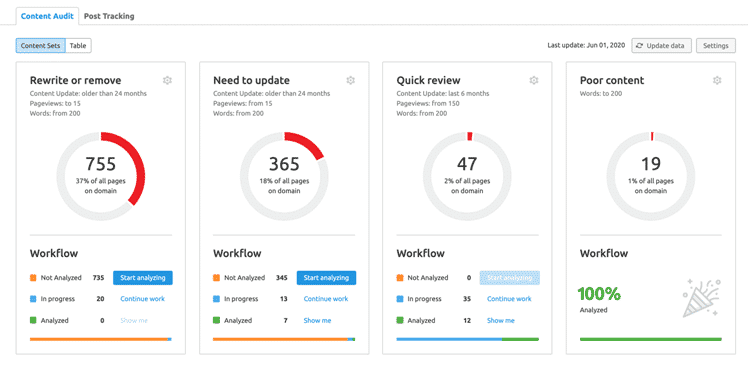Image resolution: width=748 pixels, height=366 pixels.
Task: Switch to Content Audit tab
Action: pyautogui.click(x=47, y=16)
